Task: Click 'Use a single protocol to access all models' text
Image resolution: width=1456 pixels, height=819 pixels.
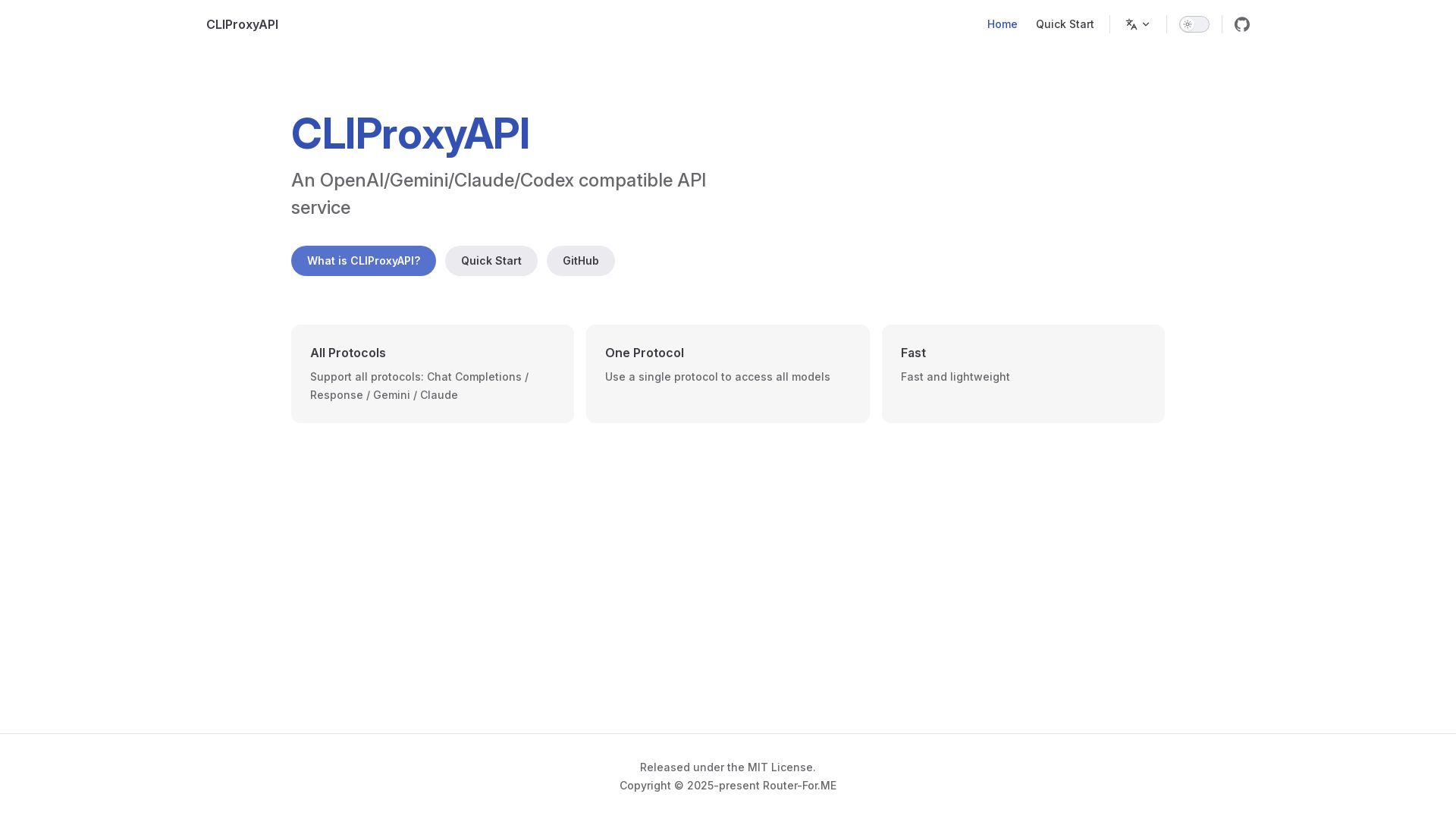Action: tap(717, 377)
